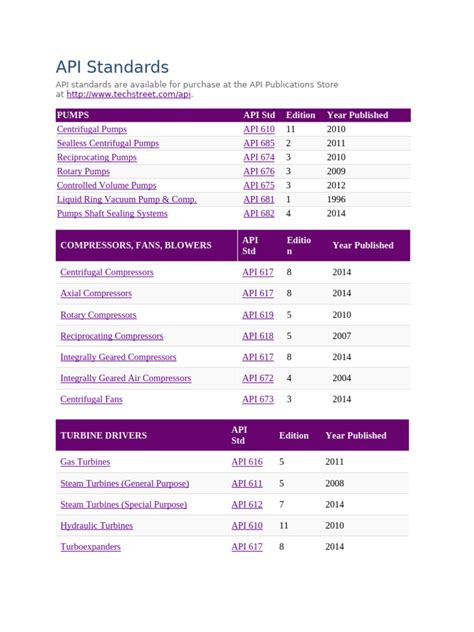Open Axial Compressors link
The width and height of the screenshot is (474, 632).
96,293
